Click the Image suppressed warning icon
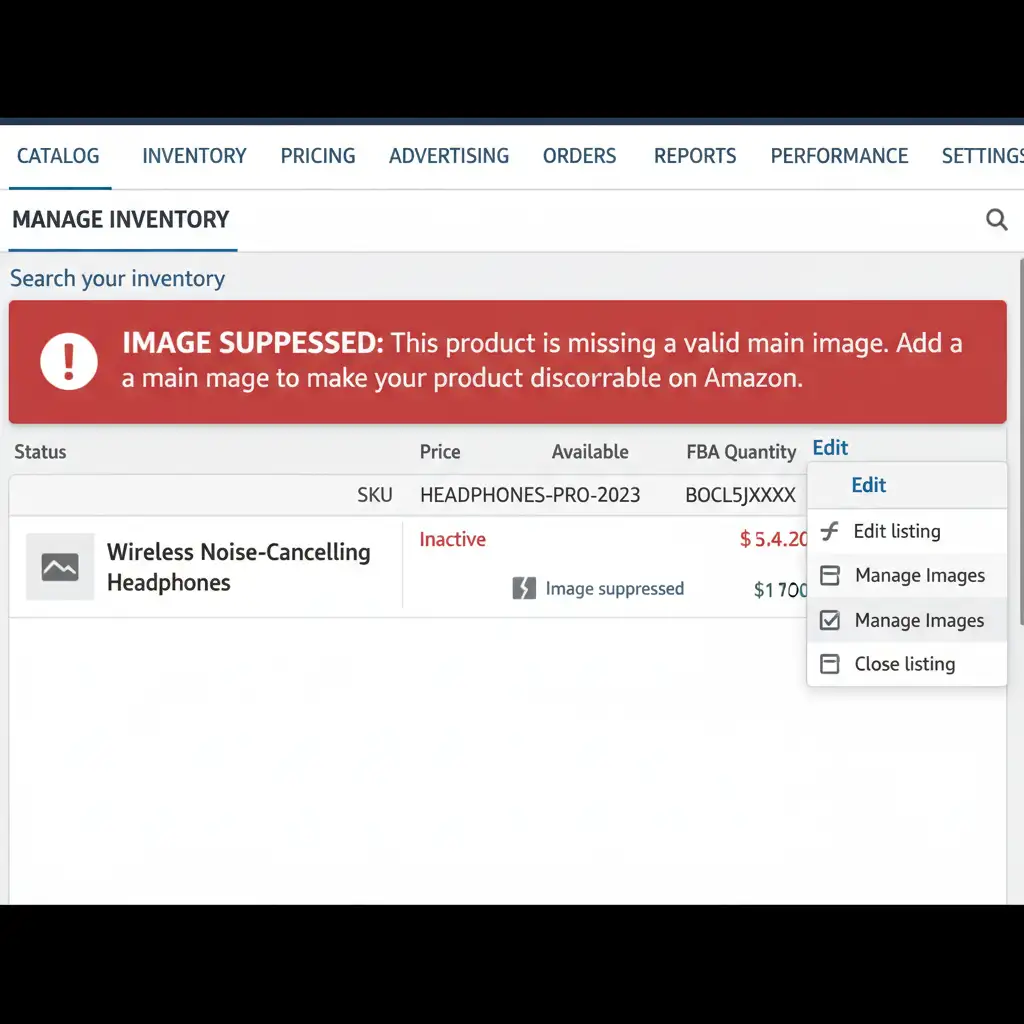This screenshot has height=1024, width=1024. pyautogui.click(x=524, y=589)
